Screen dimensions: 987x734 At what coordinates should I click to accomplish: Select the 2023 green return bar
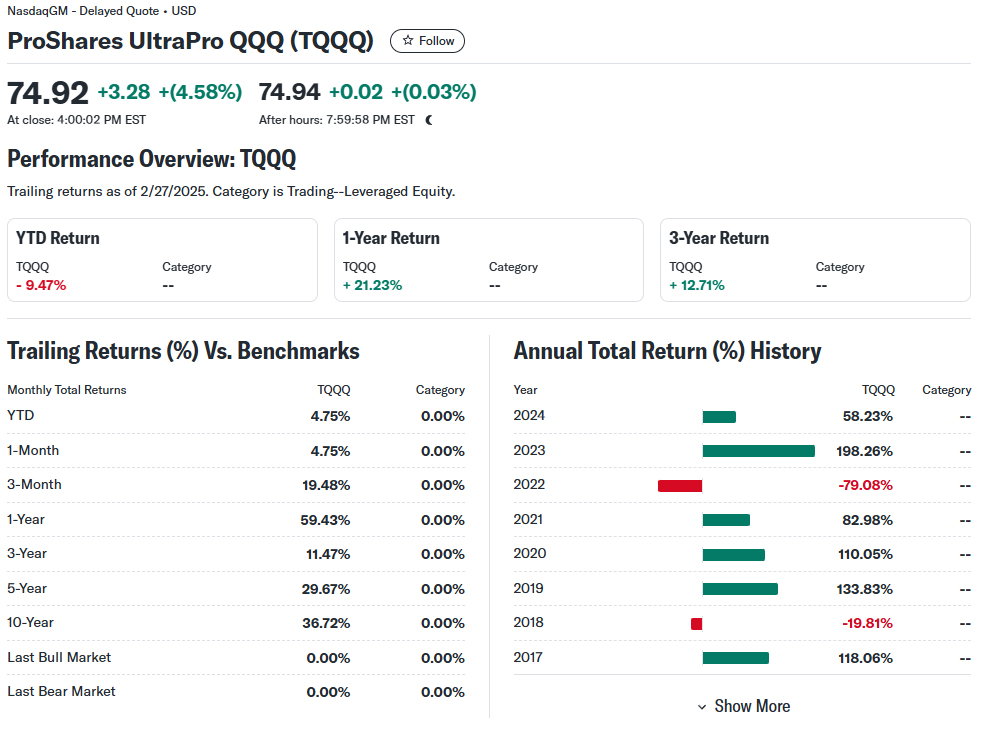tap(759, 451)
